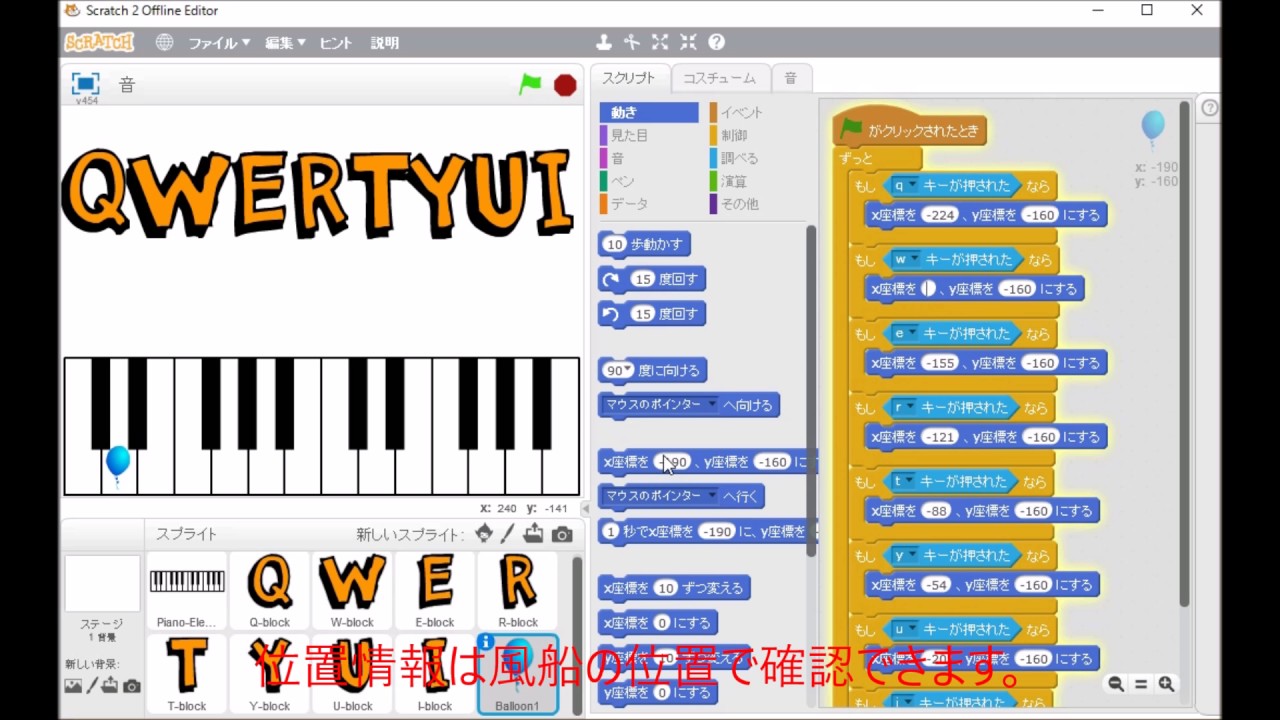Screen dimensions: 1280x720
Task: Paint a new sprite brush icon
Action: pos(508,534)
